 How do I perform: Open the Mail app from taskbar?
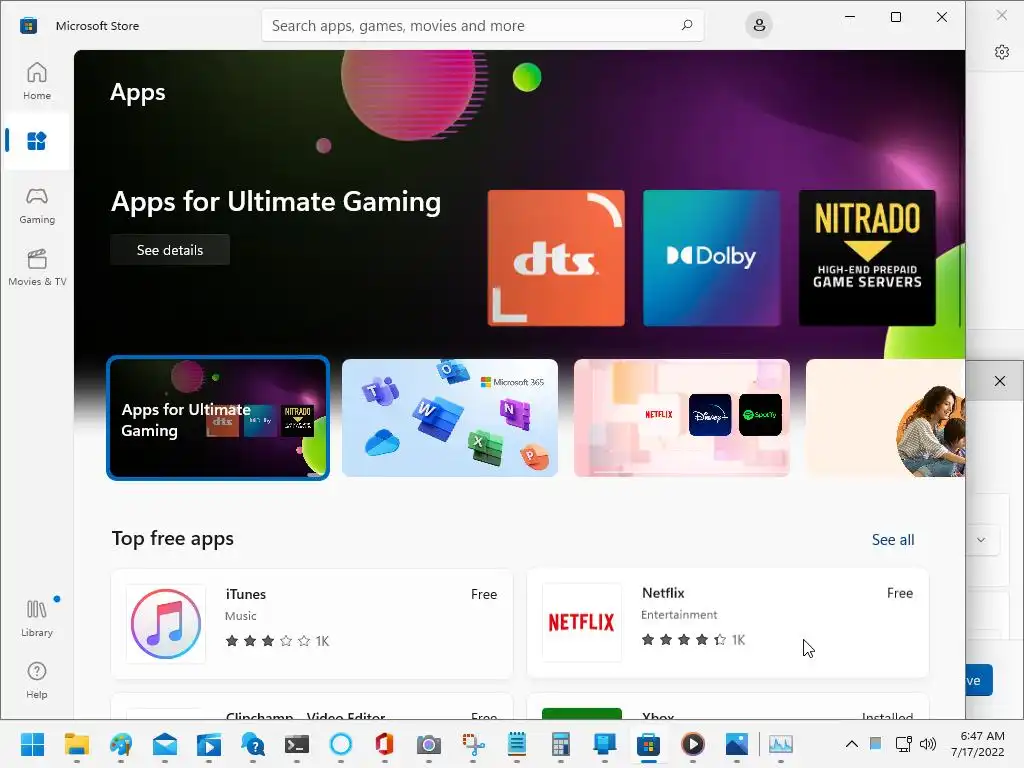(x=165, y=744)
